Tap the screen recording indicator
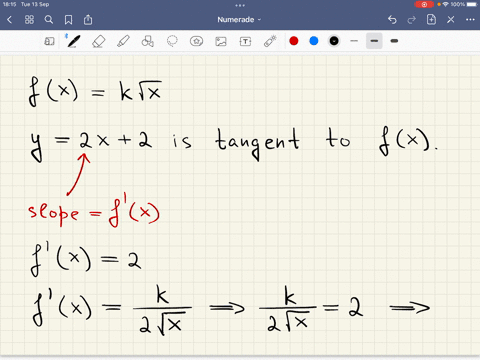480x360 pixels. point(424,4)
